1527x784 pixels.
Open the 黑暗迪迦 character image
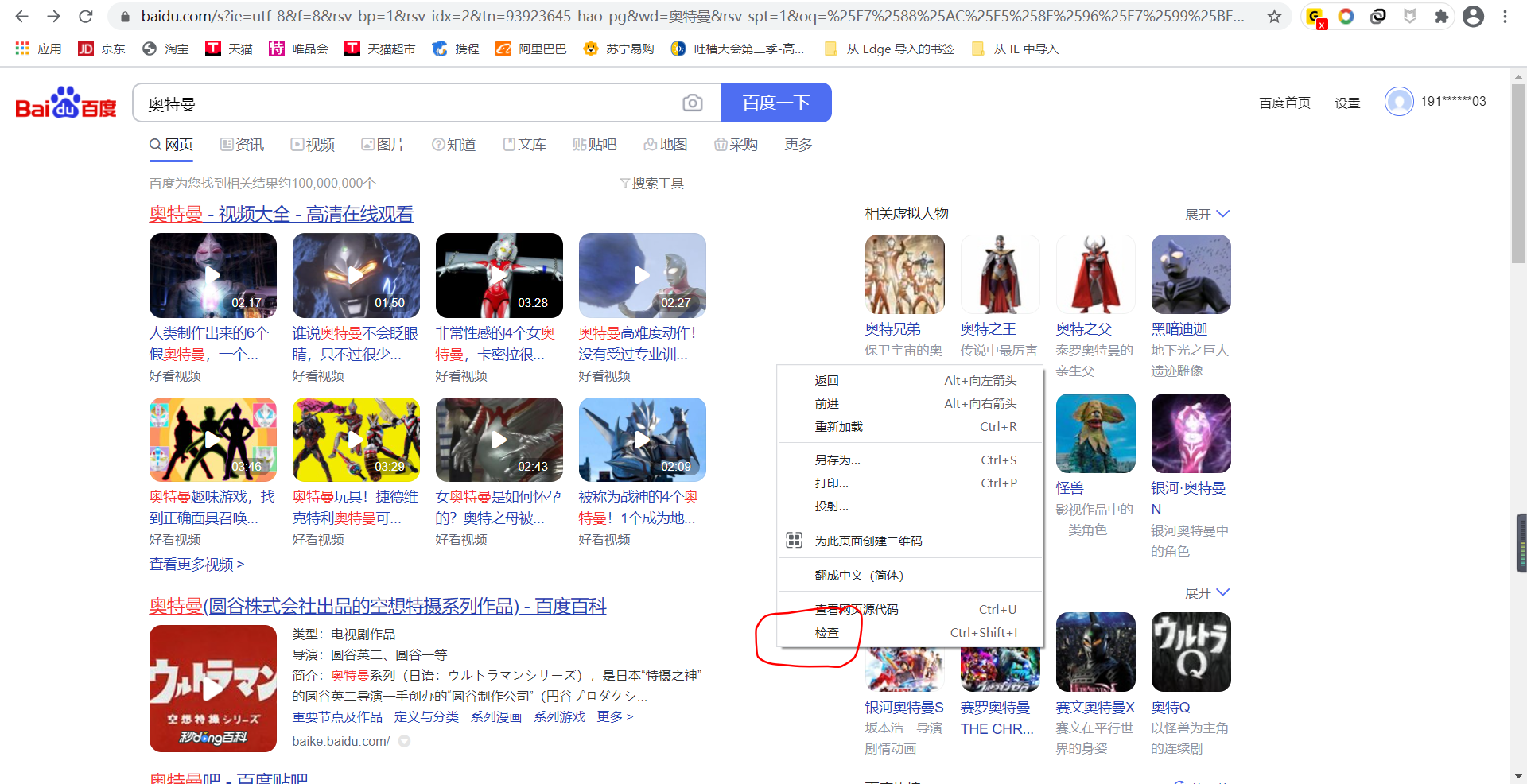click(x=1191, y=274)
